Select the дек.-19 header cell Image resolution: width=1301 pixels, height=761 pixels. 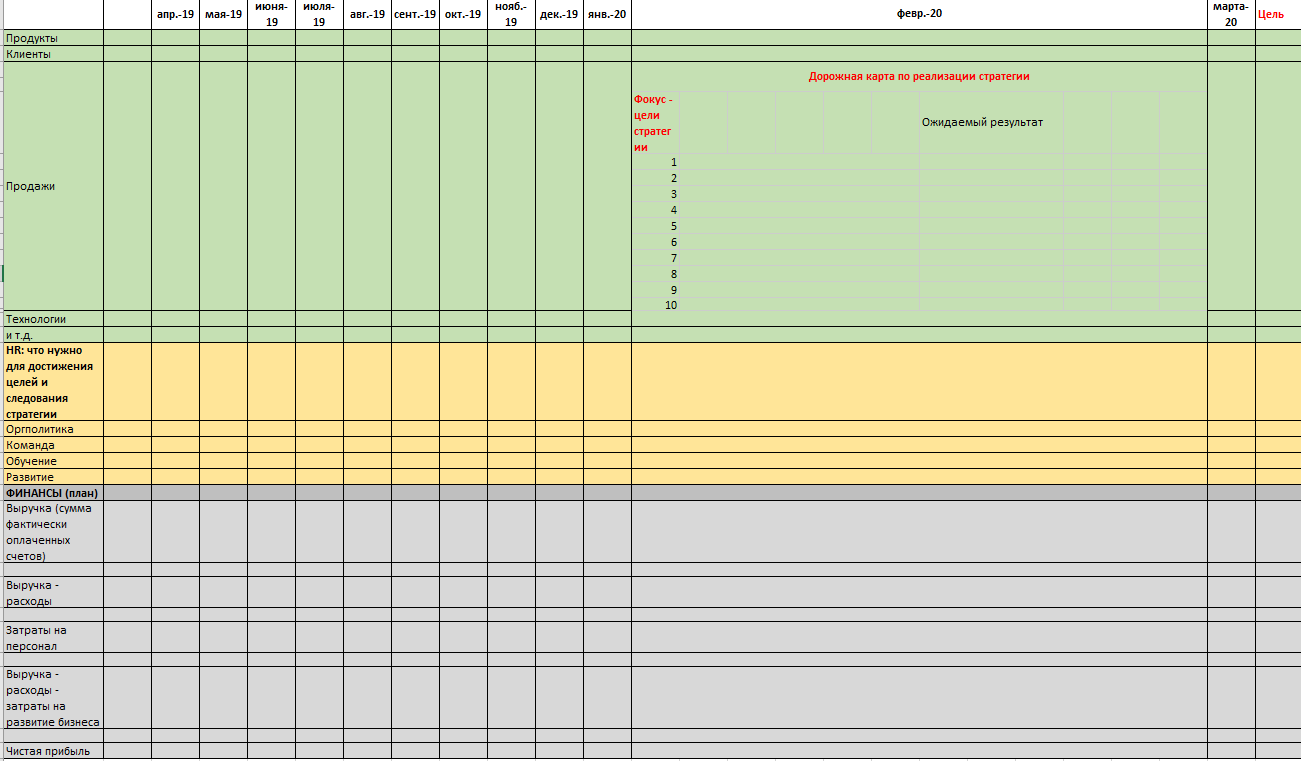[559, 15]
